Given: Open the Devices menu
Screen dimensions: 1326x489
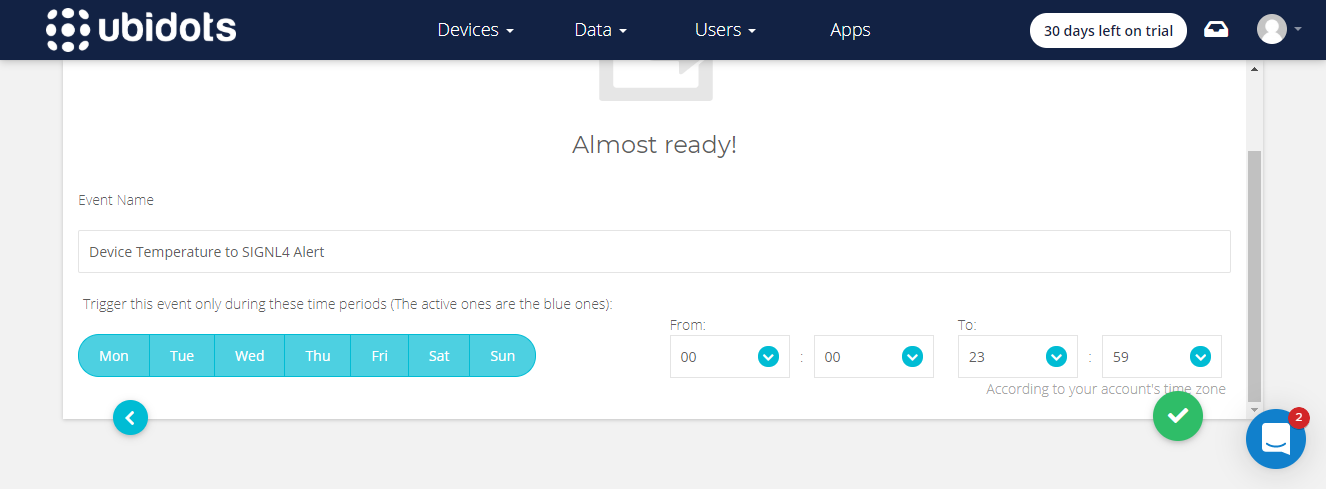Looking at the screenshot, I should tap(475, 30).
